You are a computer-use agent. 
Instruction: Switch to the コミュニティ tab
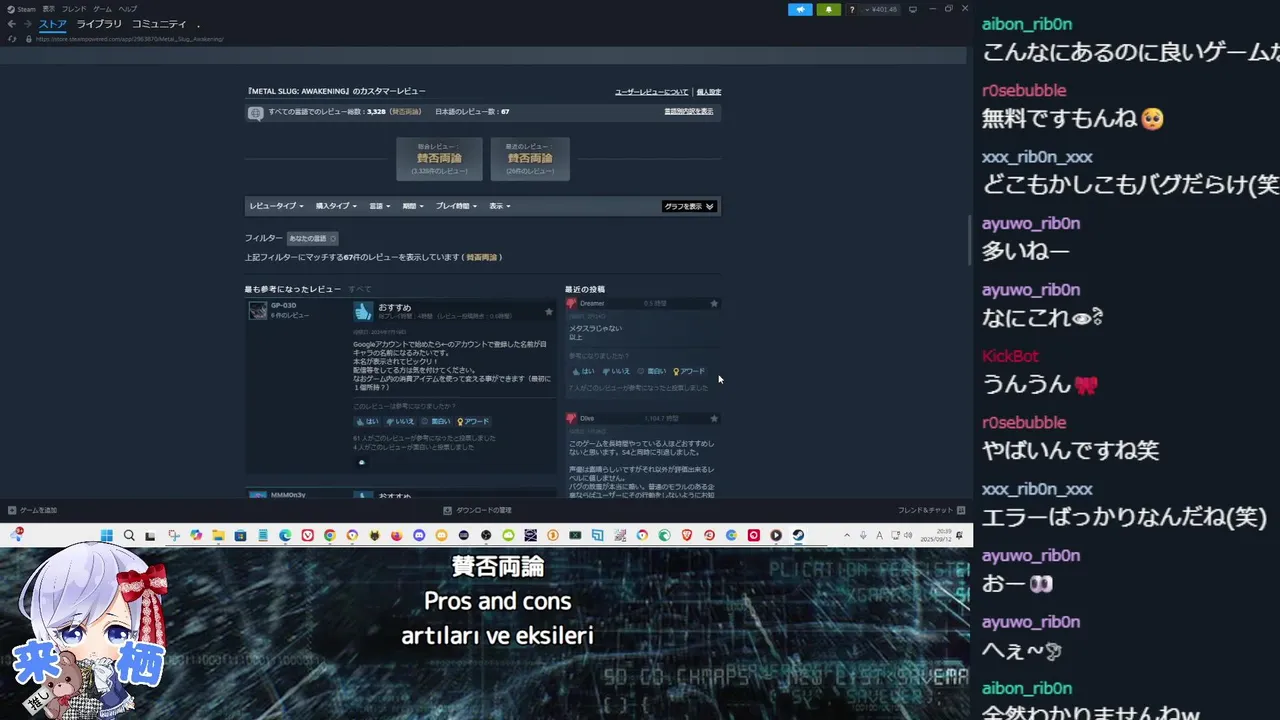click(x=159, y=24)
